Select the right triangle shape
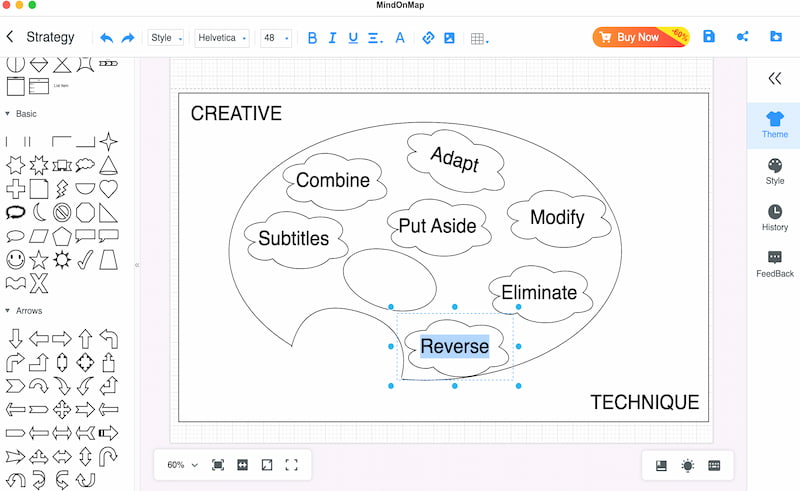This screenshot has height=491, width=800. 108,212
